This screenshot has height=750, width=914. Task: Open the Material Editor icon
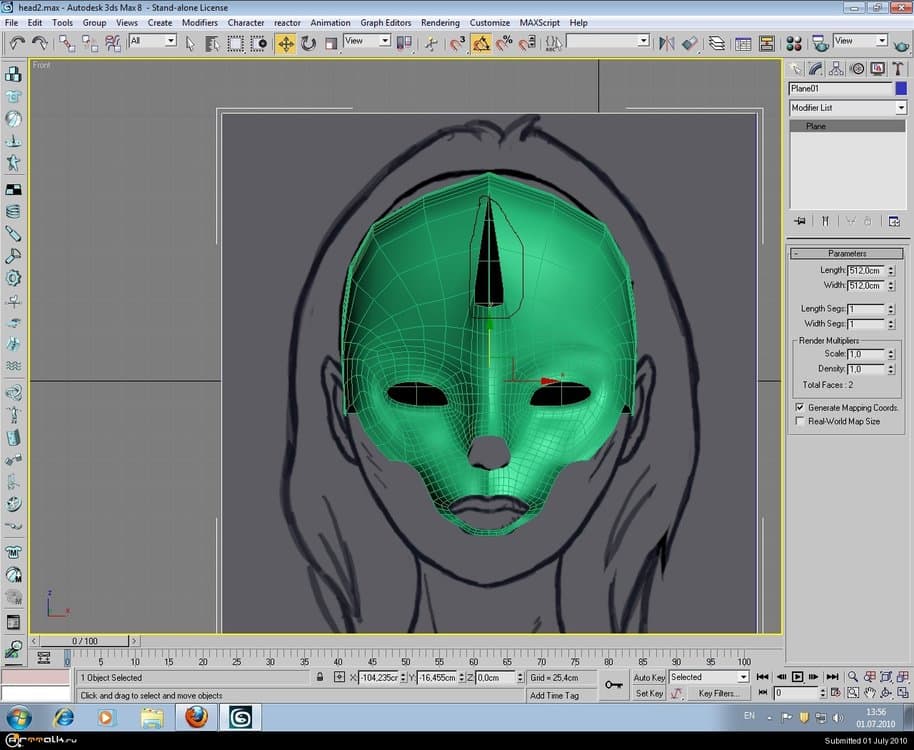(794, 43)
